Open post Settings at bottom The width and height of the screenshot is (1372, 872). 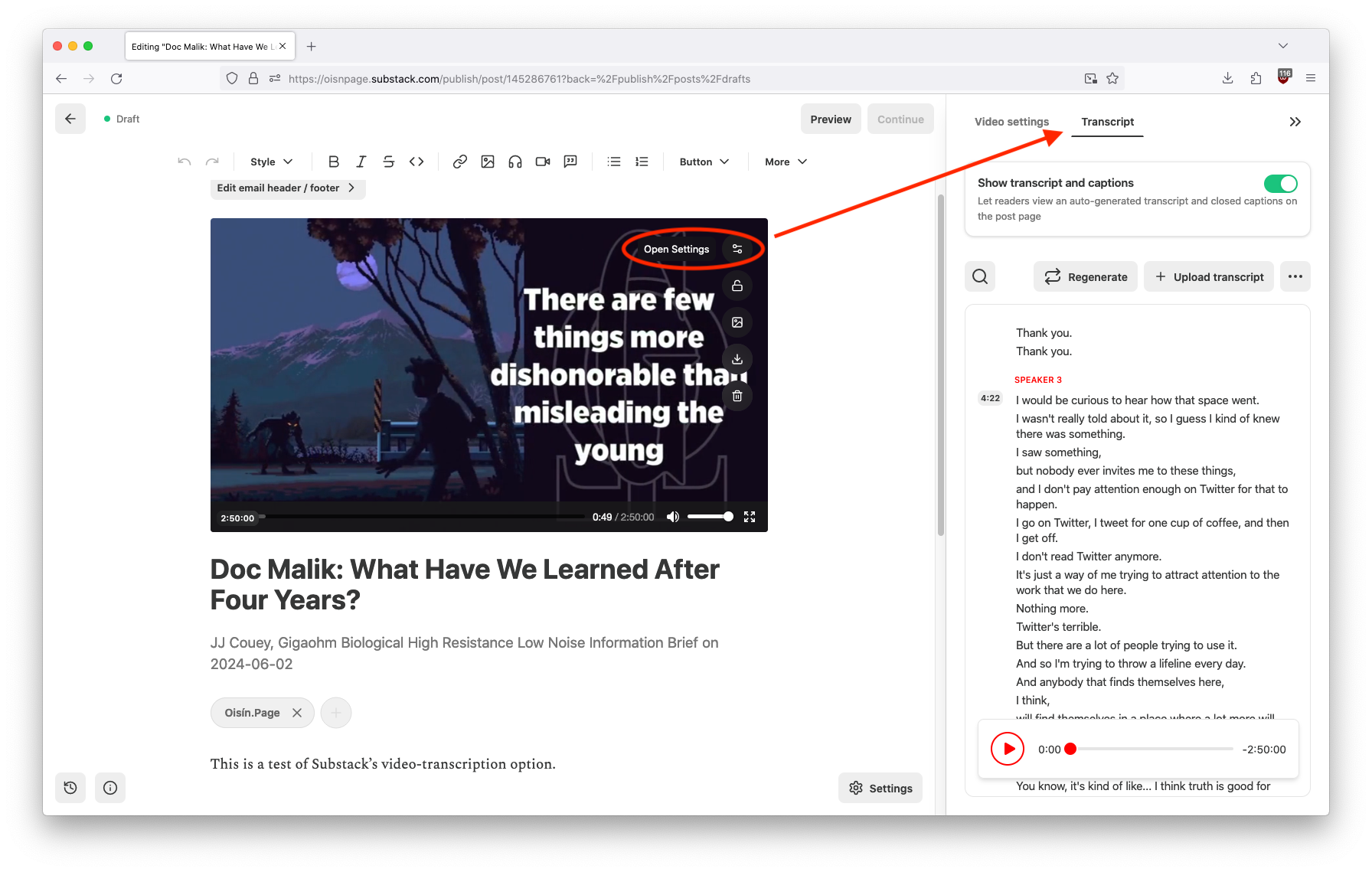[x=880, y=788]
